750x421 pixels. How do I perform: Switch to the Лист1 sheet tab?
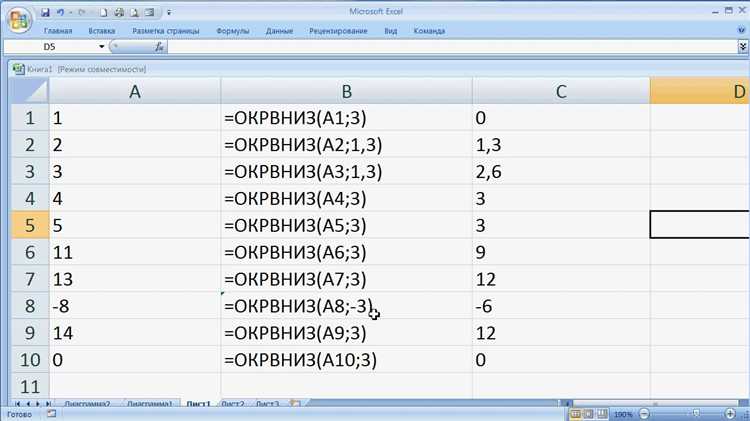199,404
